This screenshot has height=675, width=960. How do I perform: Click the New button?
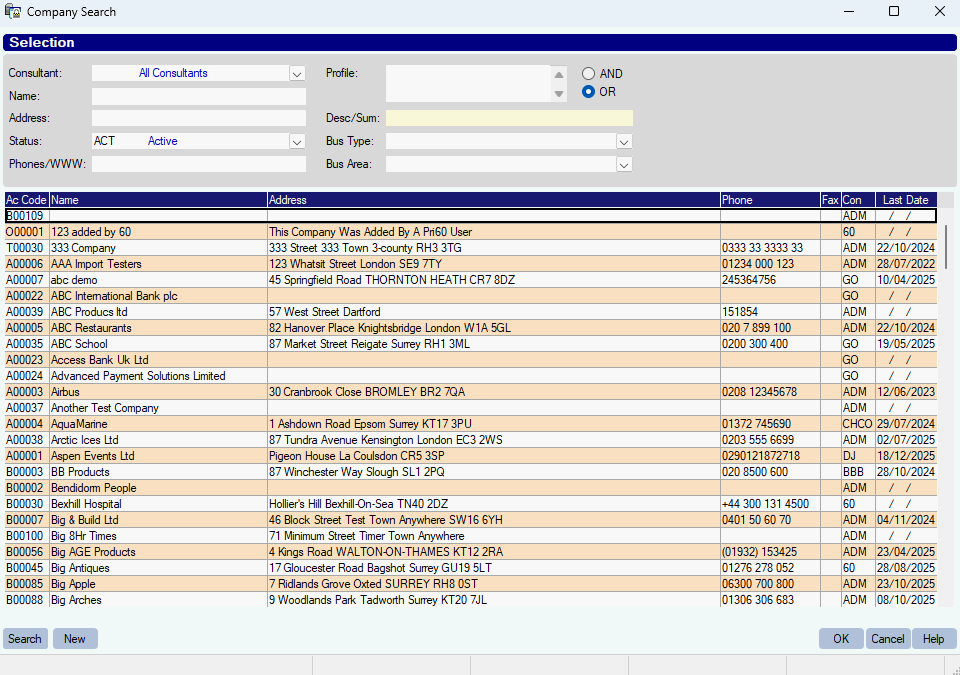tap(75, 639)
